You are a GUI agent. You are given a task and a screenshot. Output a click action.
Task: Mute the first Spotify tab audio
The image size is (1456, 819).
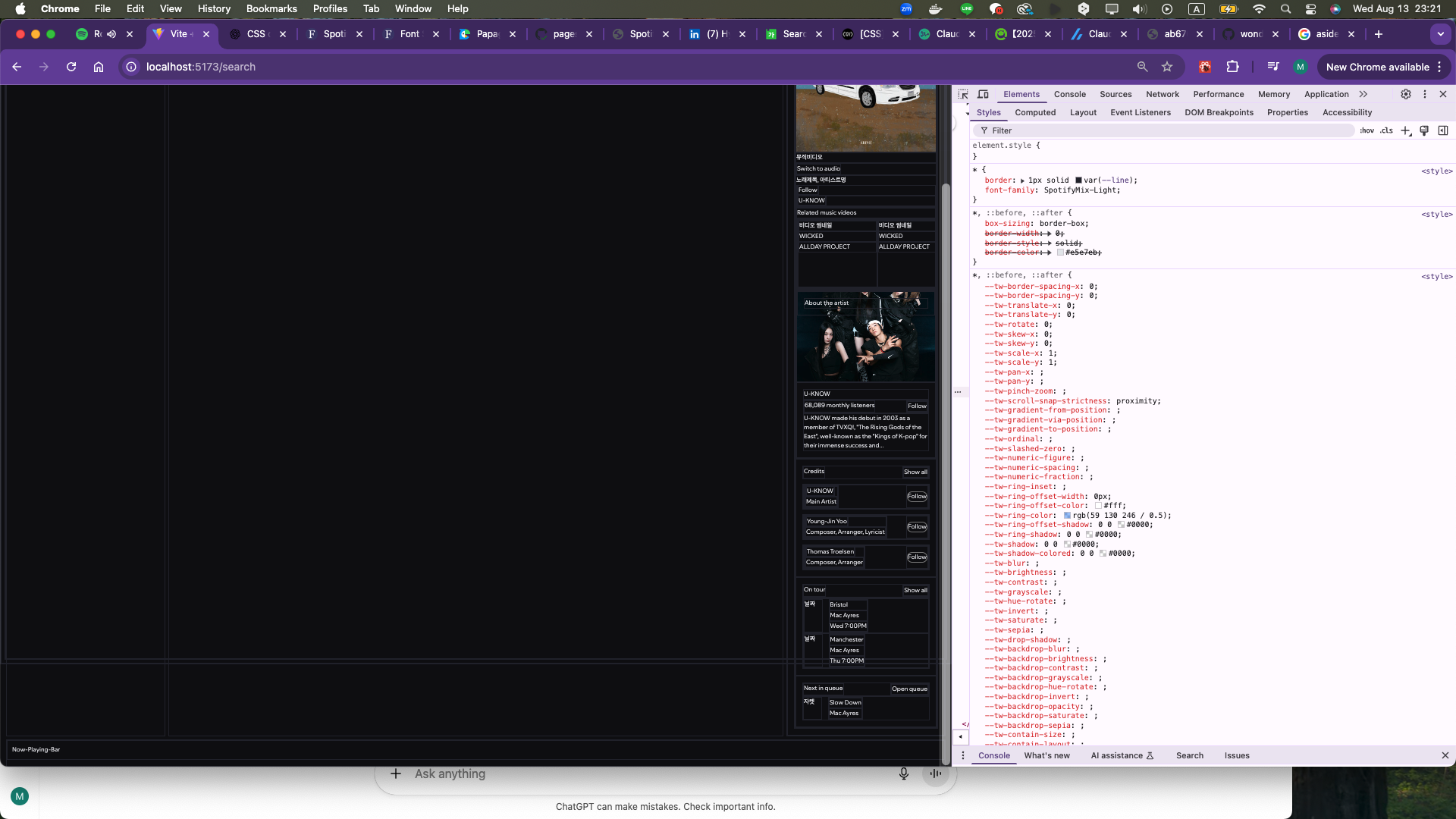click(x=111, y=34)
